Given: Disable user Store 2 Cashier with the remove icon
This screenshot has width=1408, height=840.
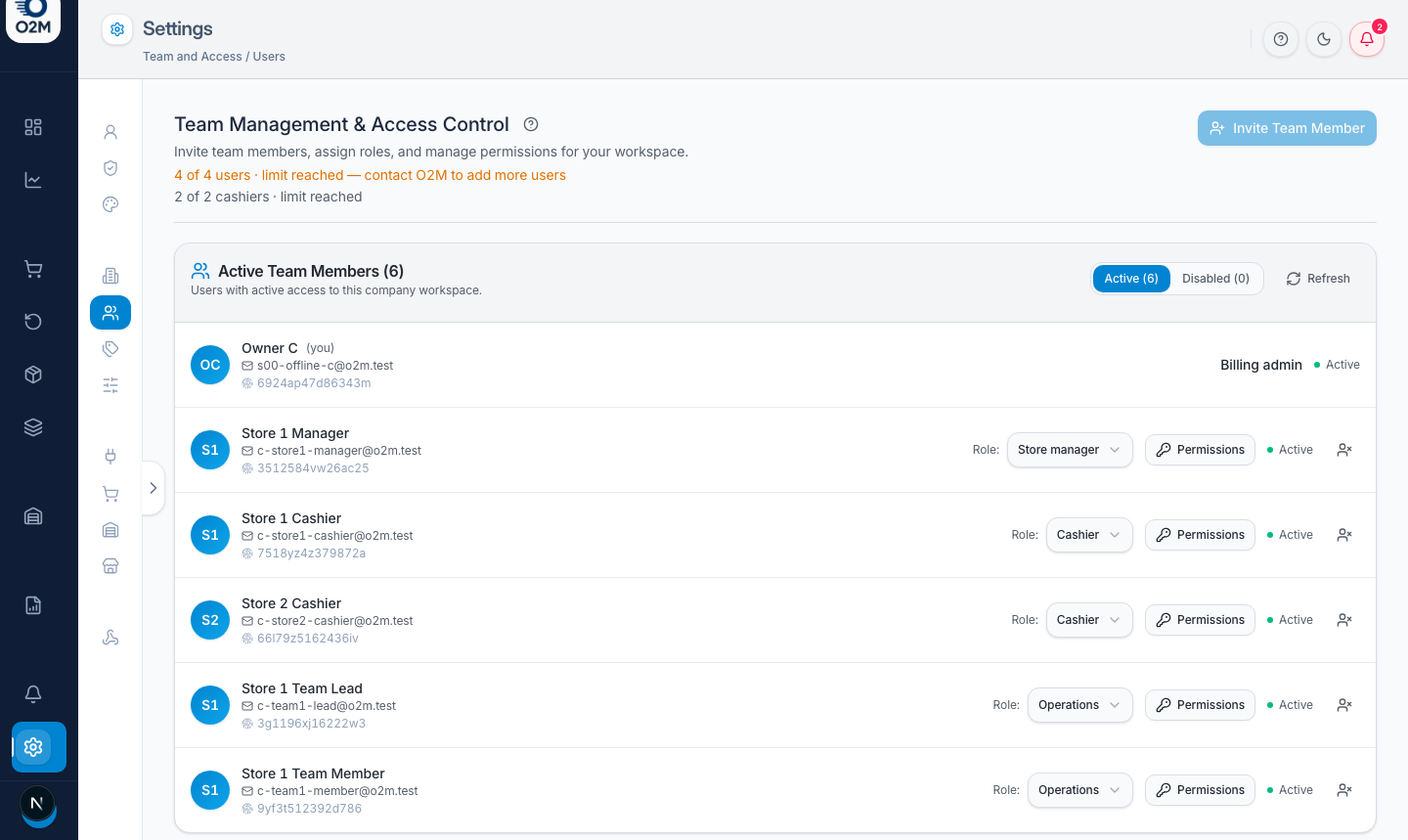Looking at the screenshot, I should point(1344,620).
